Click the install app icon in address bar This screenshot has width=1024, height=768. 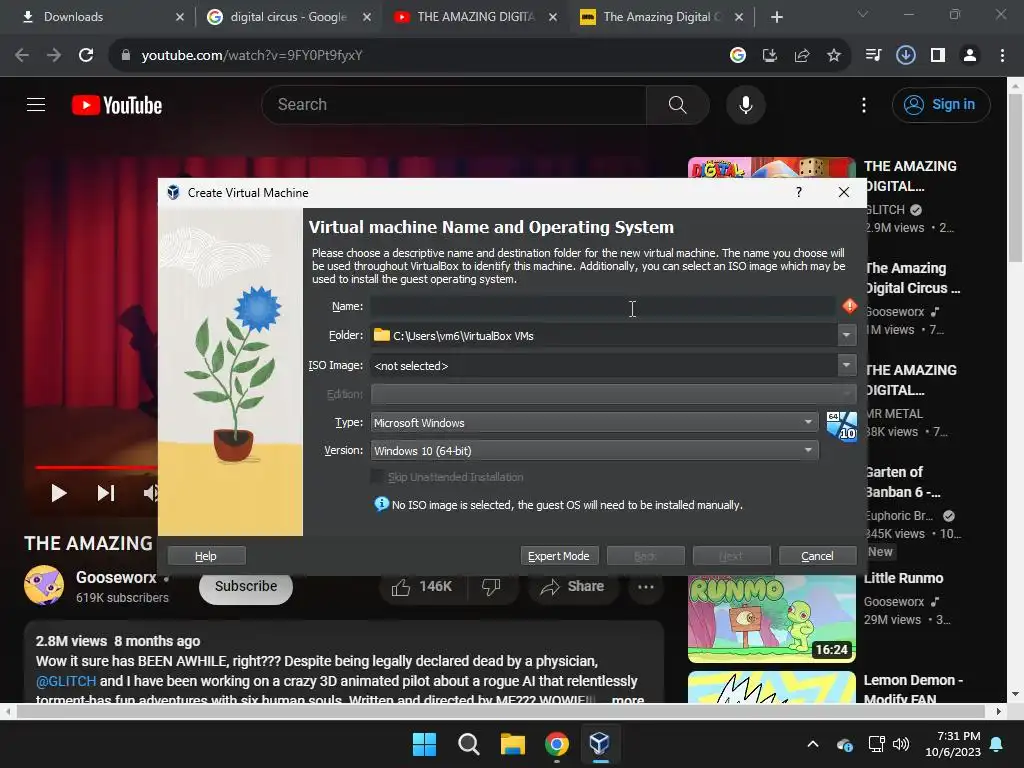770,56
